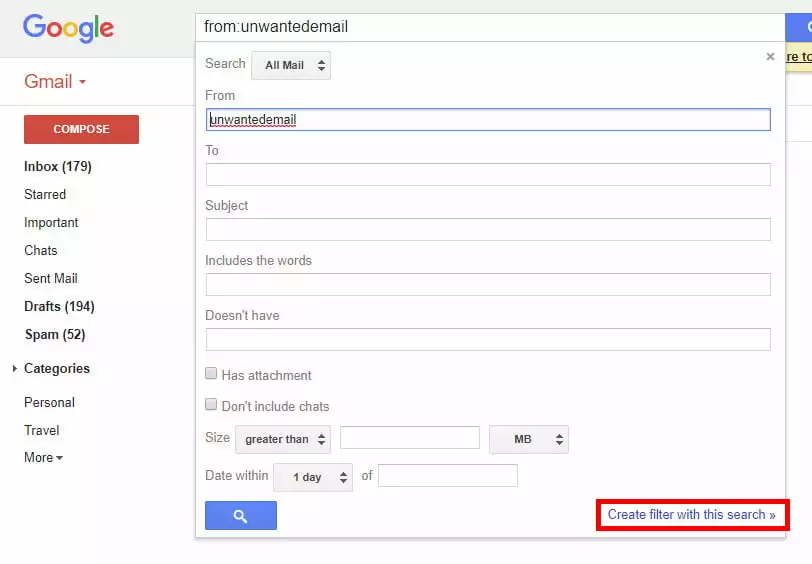The height and width of the screenshot is (564, 812).
Task: Open the 1 day date range dropdown
Action: click(313, 477)
